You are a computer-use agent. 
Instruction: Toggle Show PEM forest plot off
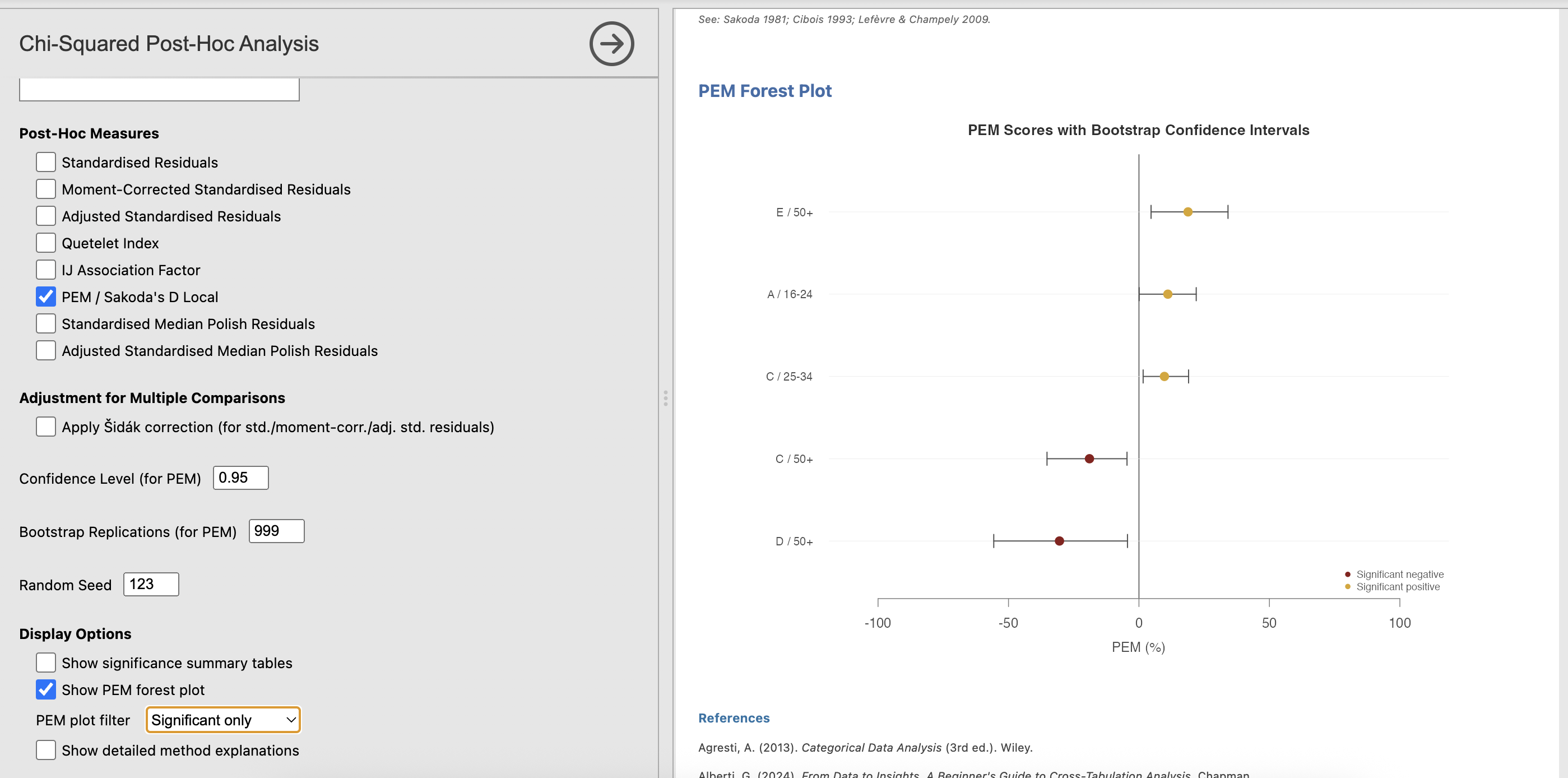[45, 690]
